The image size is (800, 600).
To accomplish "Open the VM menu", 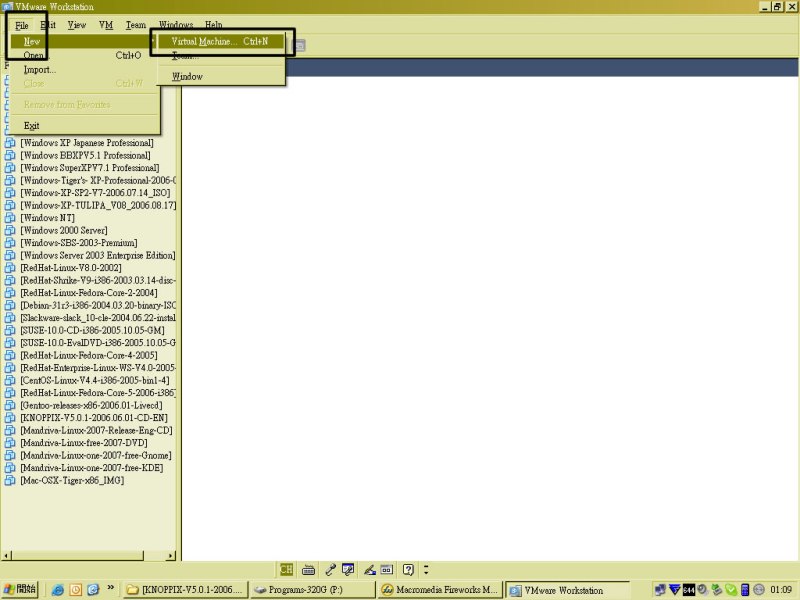I will click(106, 25).
